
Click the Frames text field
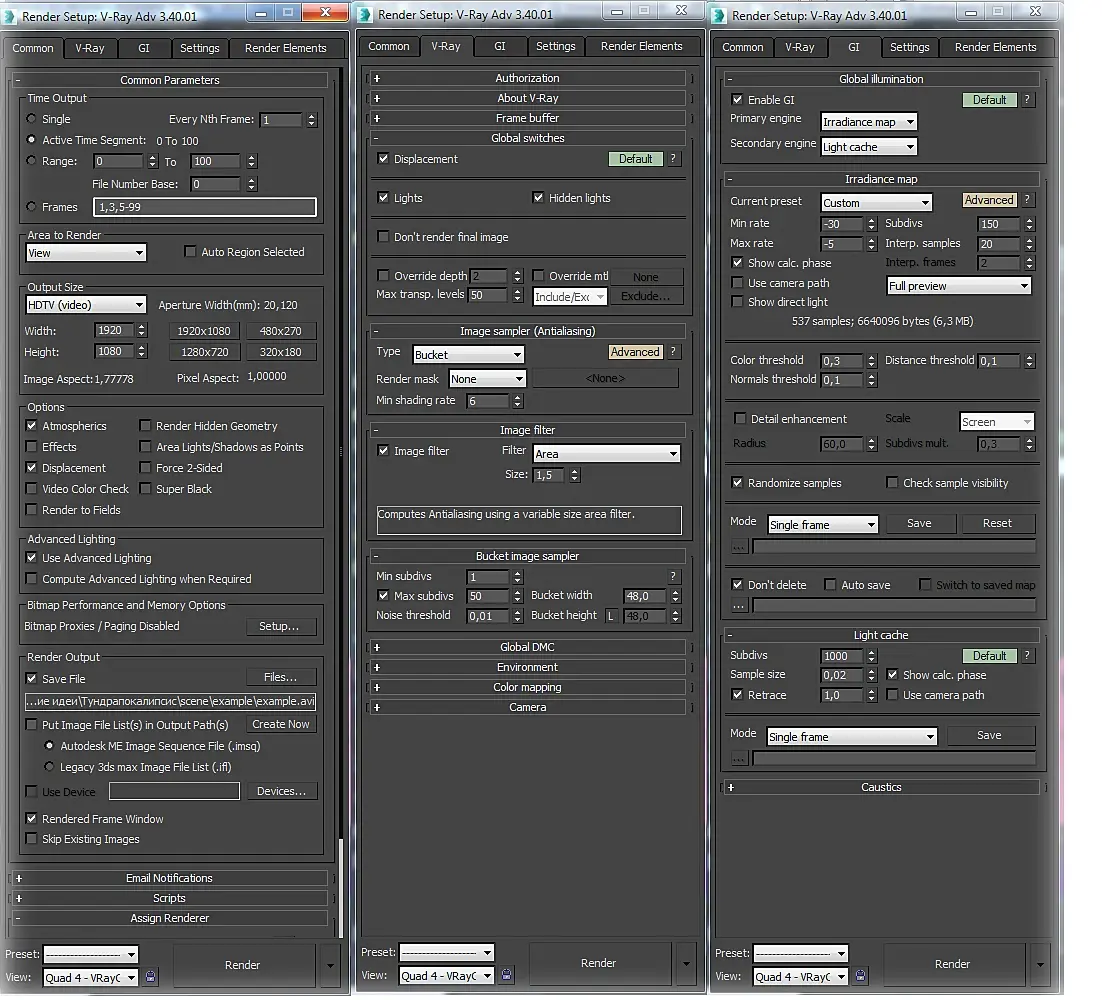pyautogui.click(x=205, y=207)
